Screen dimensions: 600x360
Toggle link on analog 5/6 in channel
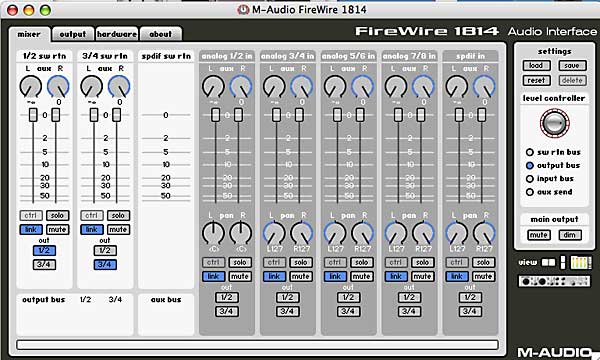coord(335,276)
